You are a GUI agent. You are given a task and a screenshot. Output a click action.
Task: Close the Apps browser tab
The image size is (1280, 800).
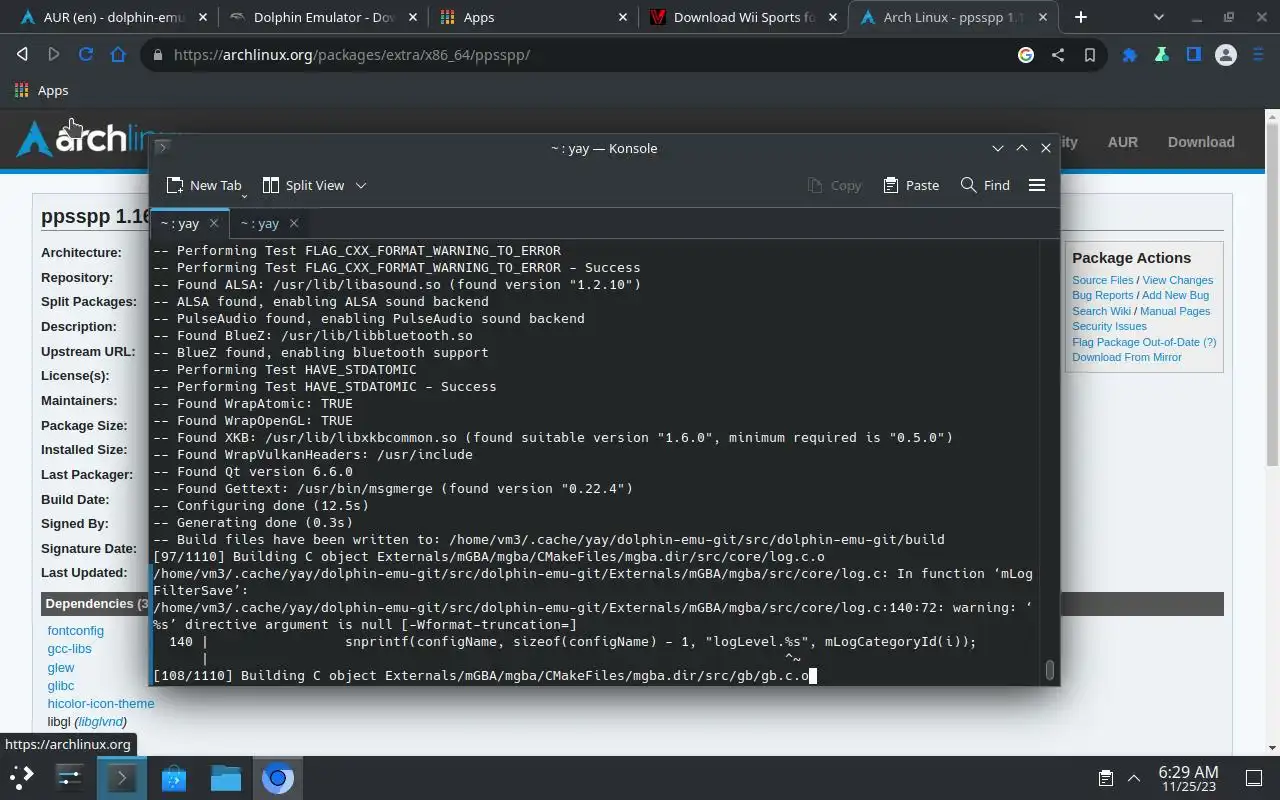pos(623,17)
